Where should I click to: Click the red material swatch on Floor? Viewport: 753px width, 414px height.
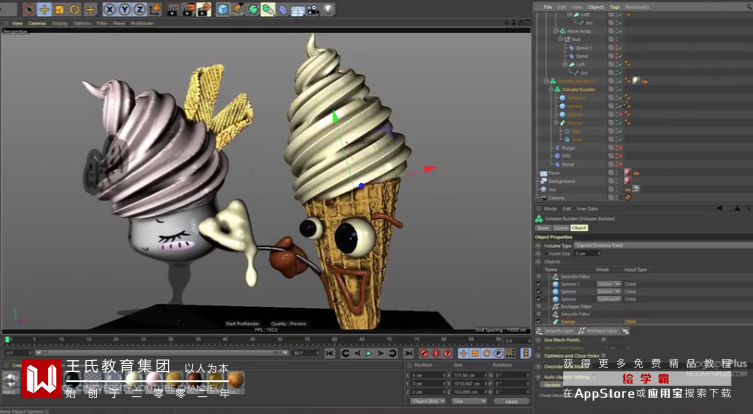[x=627, y=173]
